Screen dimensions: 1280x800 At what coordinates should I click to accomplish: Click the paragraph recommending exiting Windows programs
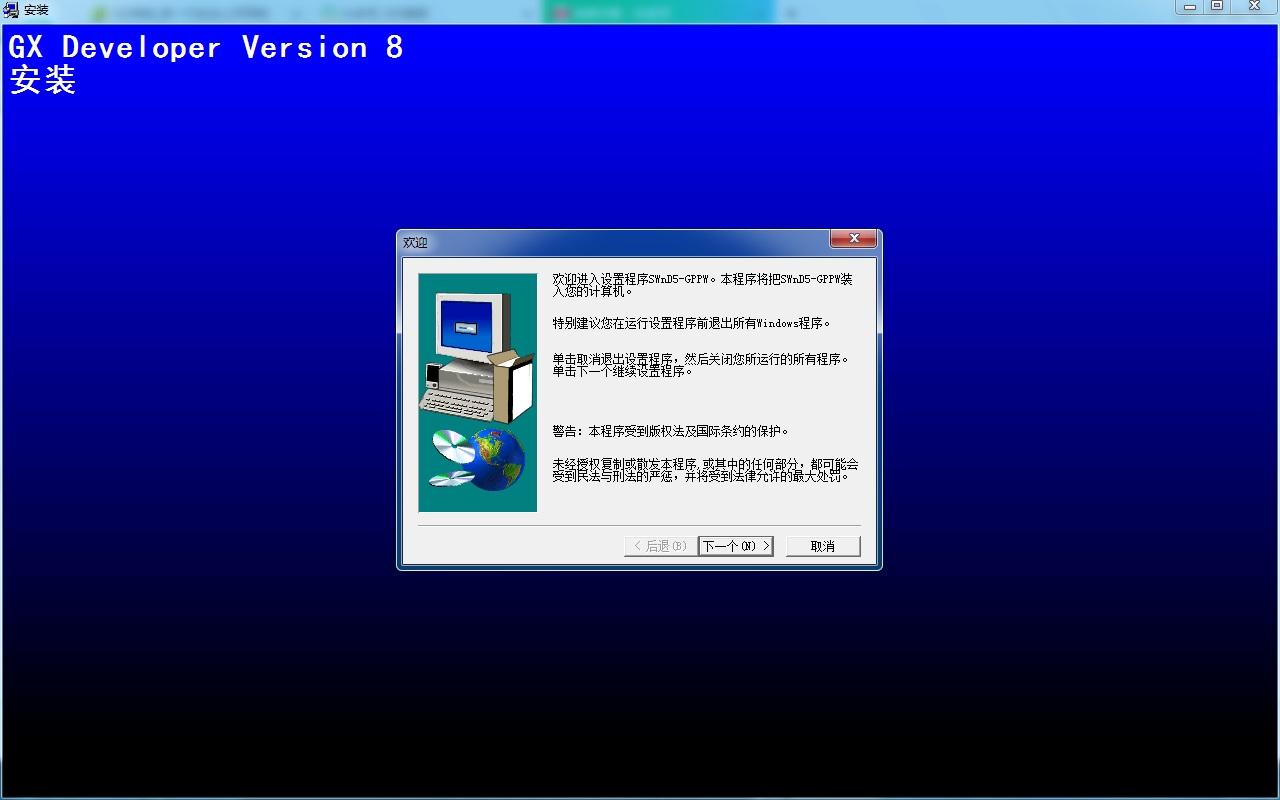tap(691, 323)
